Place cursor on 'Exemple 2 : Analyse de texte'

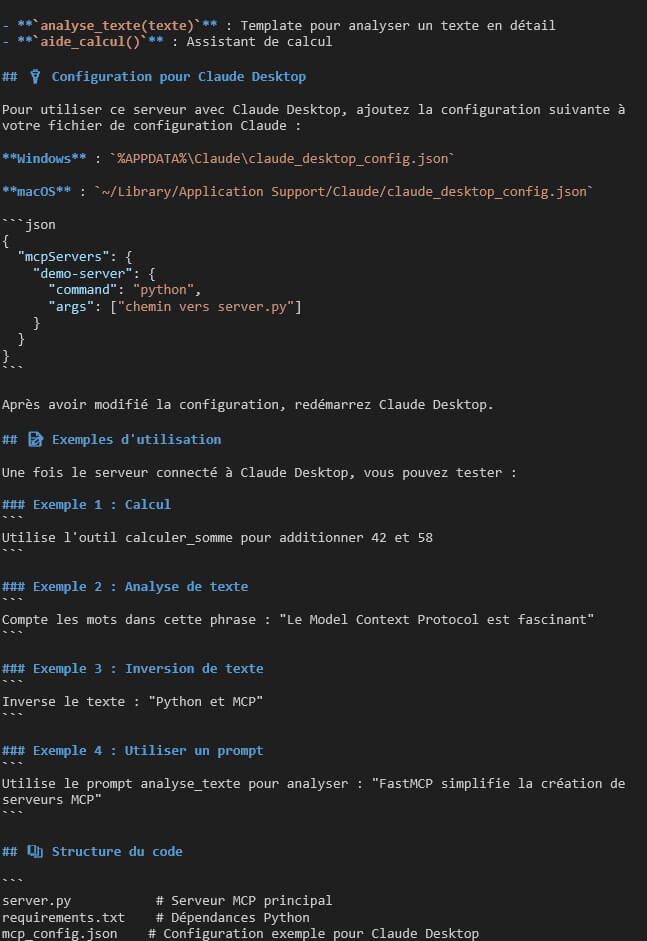click(140, 586)
